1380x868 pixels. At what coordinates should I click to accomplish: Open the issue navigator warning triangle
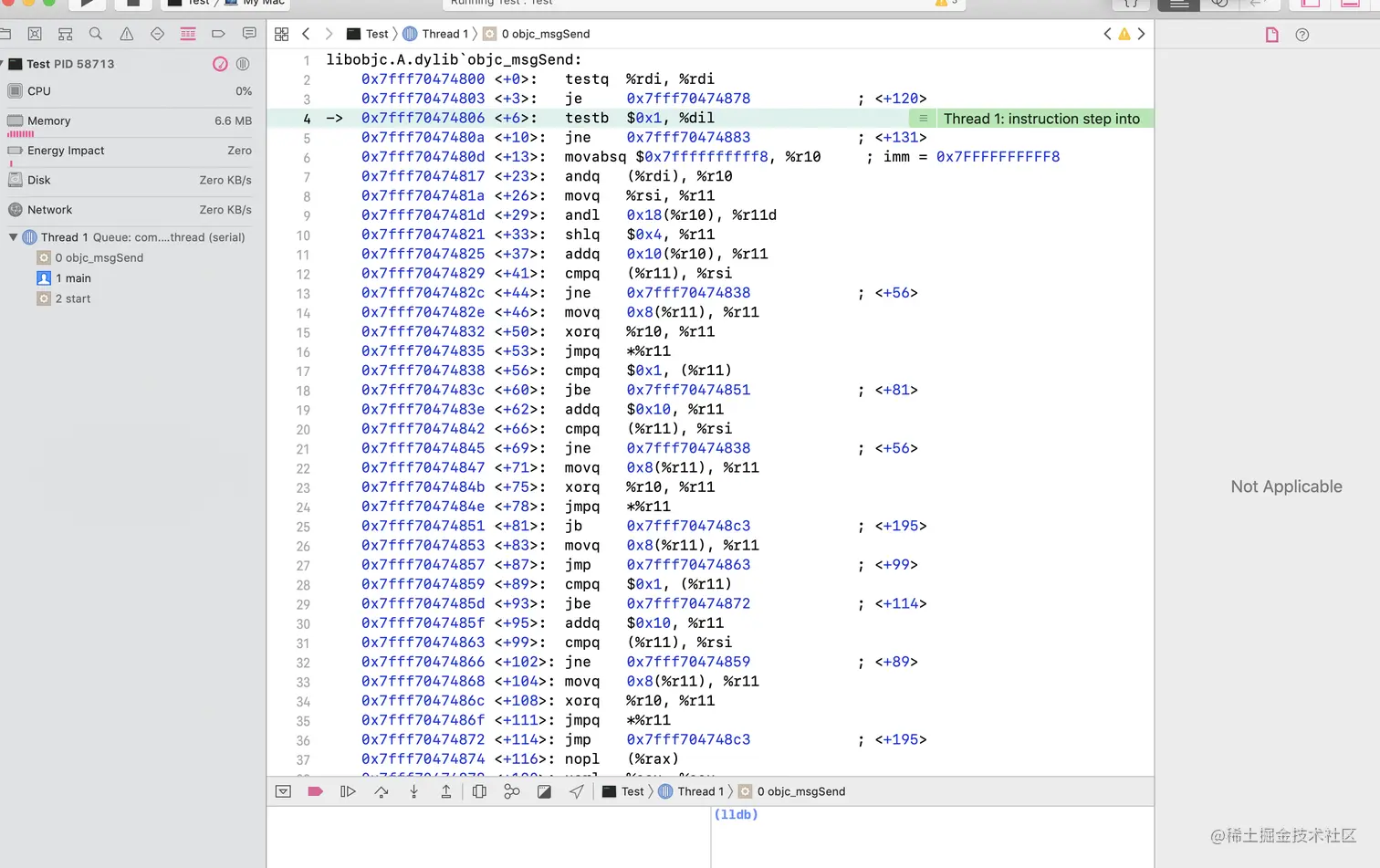[127, 34]
